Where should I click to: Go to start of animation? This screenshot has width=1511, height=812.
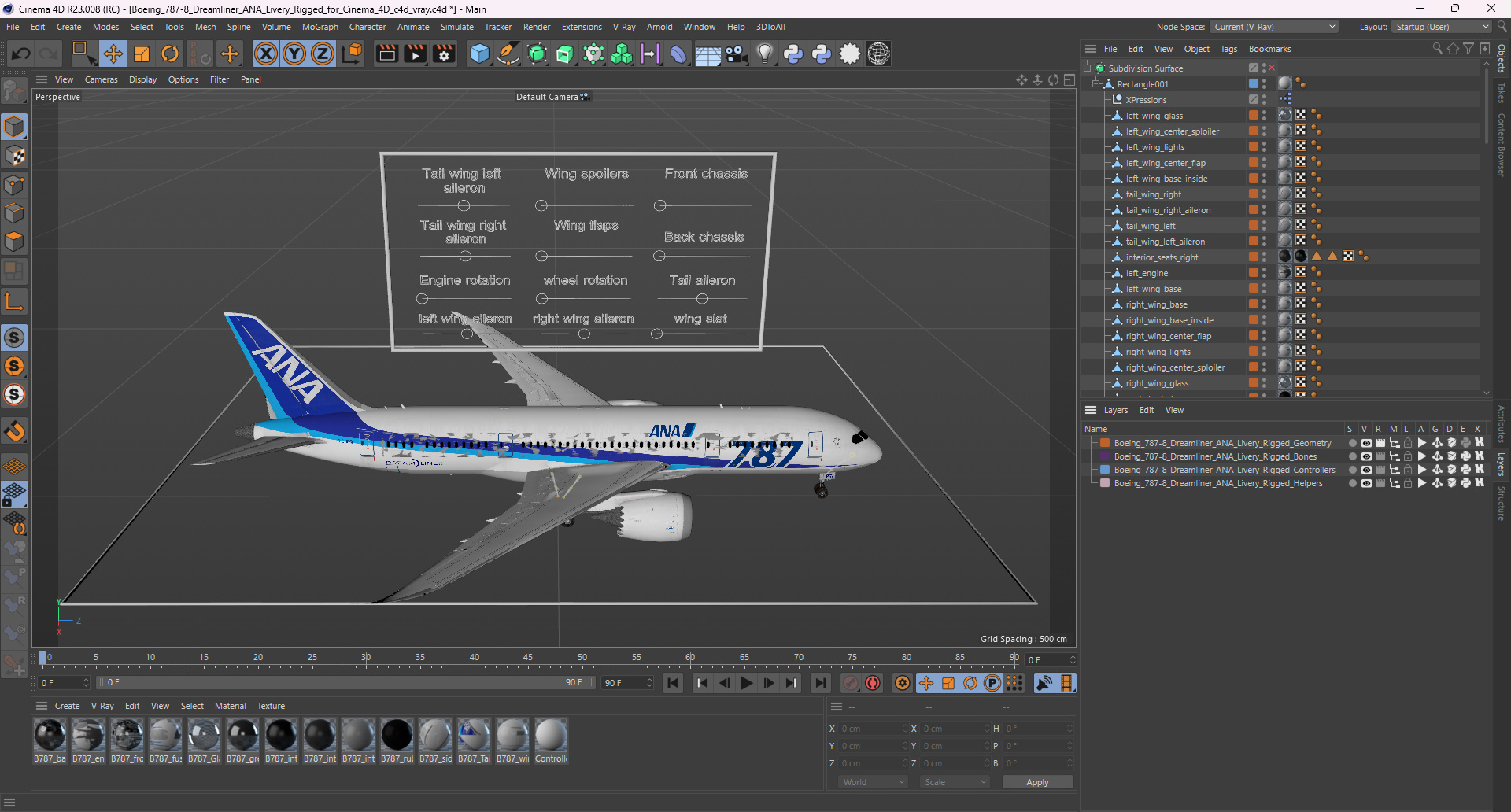point(673,683)
